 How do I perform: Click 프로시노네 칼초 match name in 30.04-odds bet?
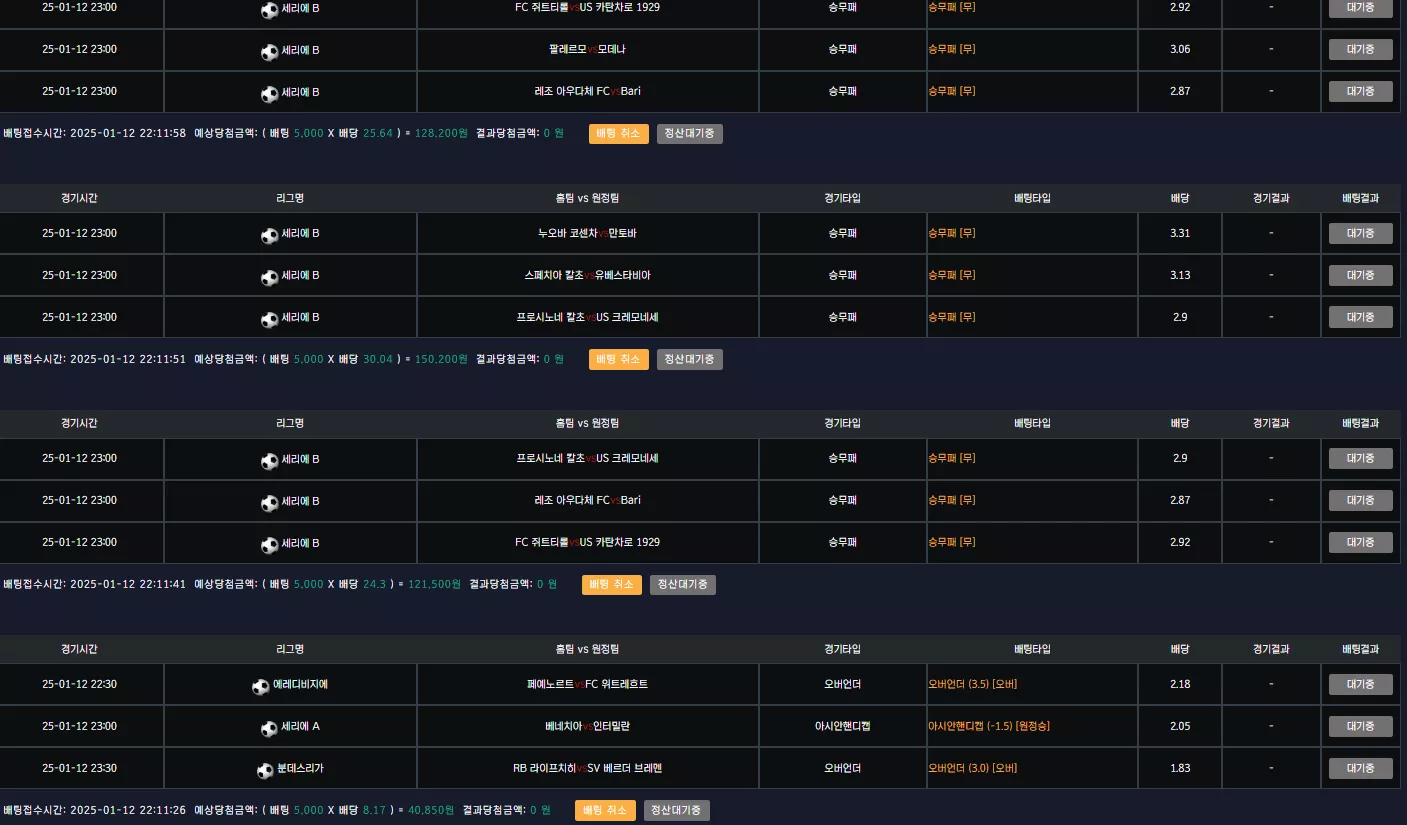click(587, 317)
